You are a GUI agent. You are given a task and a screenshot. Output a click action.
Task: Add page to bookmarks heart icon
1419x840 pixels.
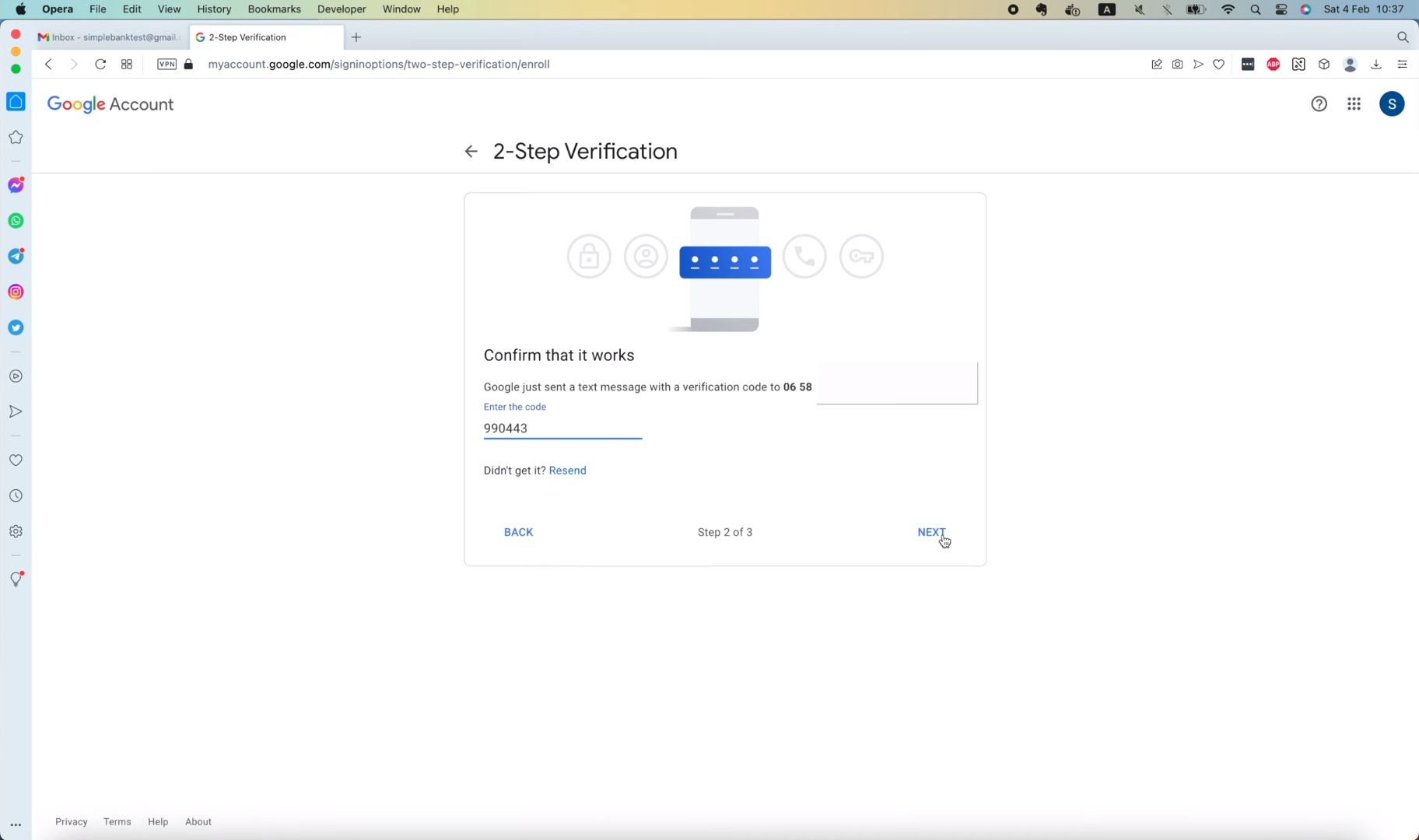click(1219, 65)
